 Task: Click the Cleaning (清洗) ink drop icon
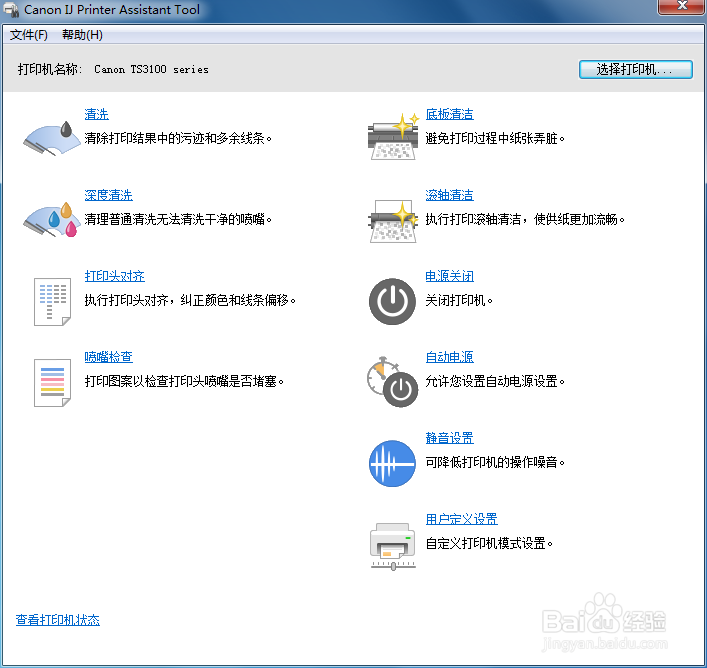(x=52, y=139)
